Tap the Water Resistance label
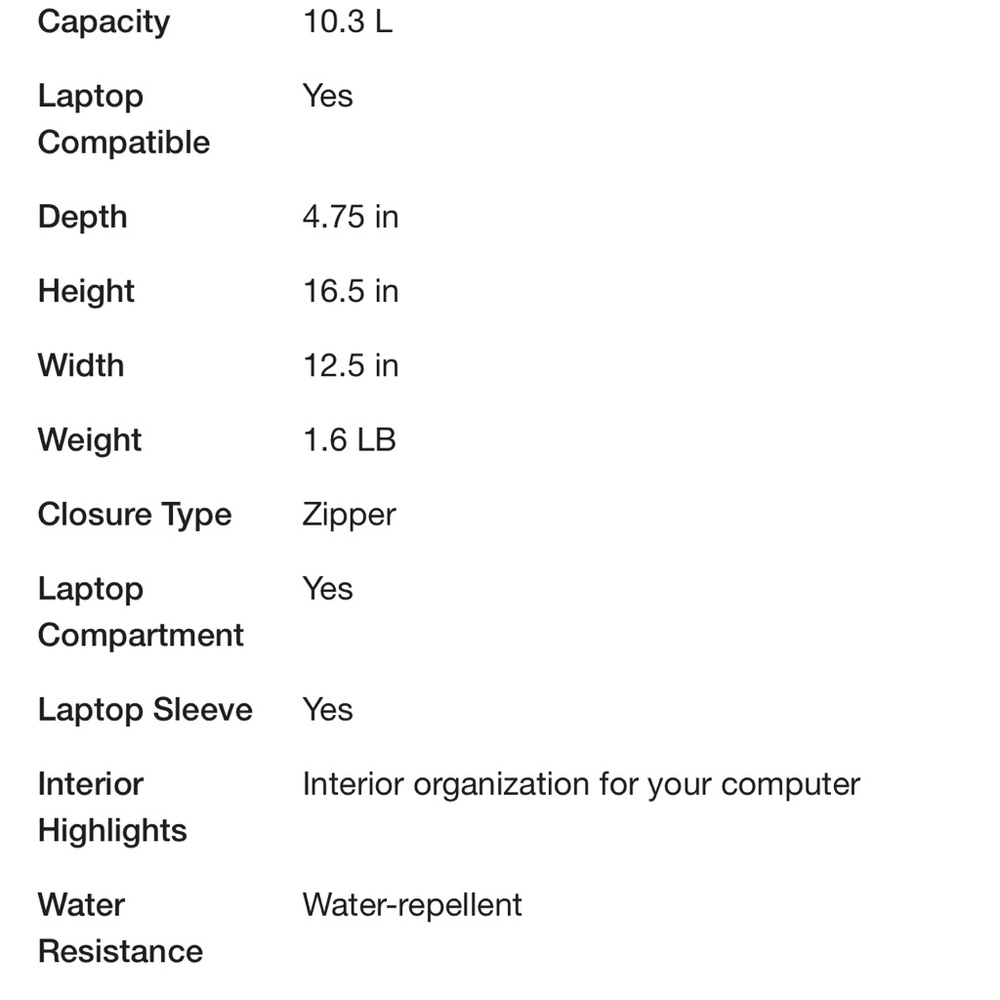Screen dimensions: 1000x1000 (x=120, y=928)
